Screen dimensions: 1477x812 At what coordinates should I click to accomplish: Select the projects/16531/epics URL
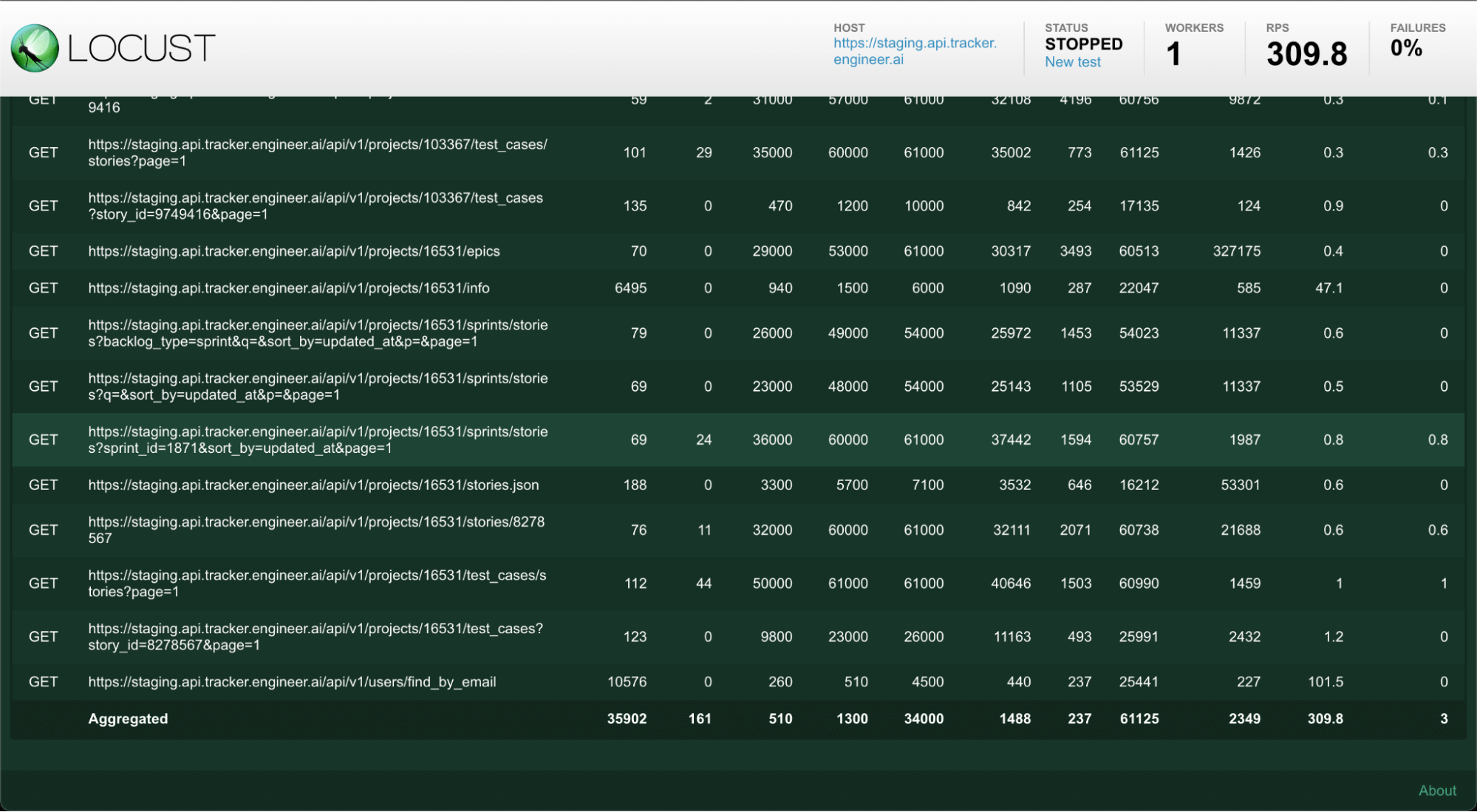tap(294, 251)
